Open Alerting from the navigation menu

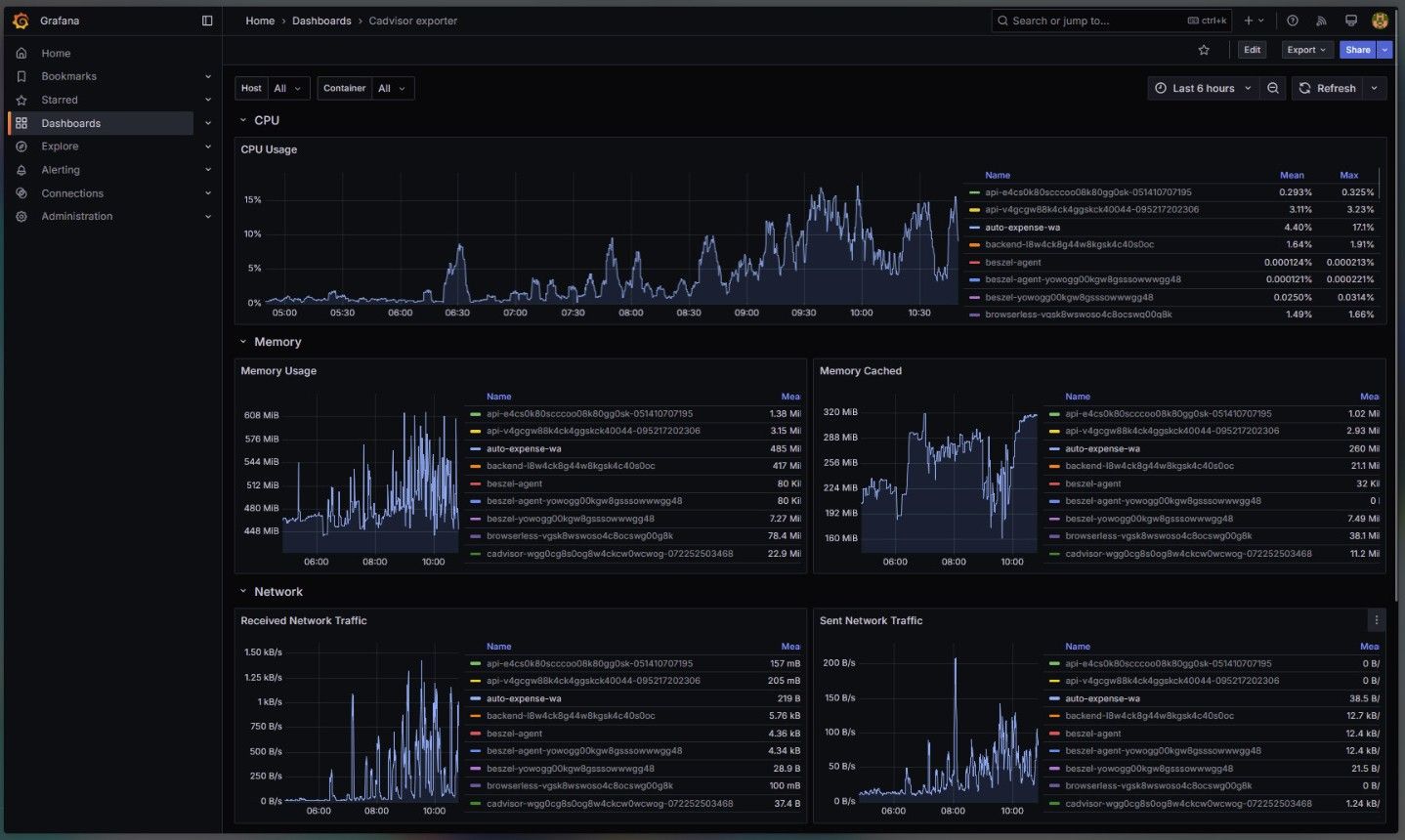[60, 169]
